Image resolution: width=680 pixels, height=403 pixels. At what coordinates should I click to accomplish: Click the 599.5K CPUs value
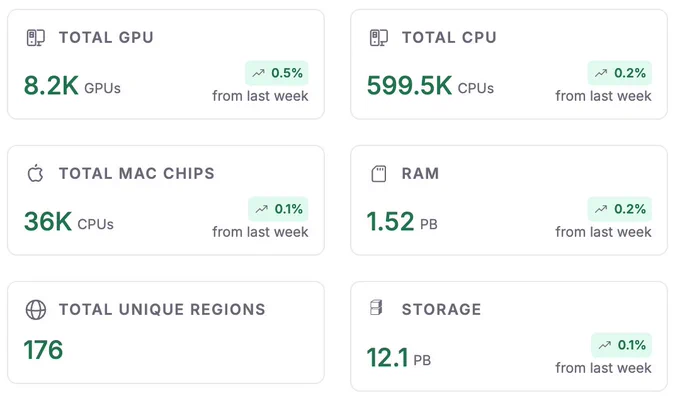[x=430, y=85]
